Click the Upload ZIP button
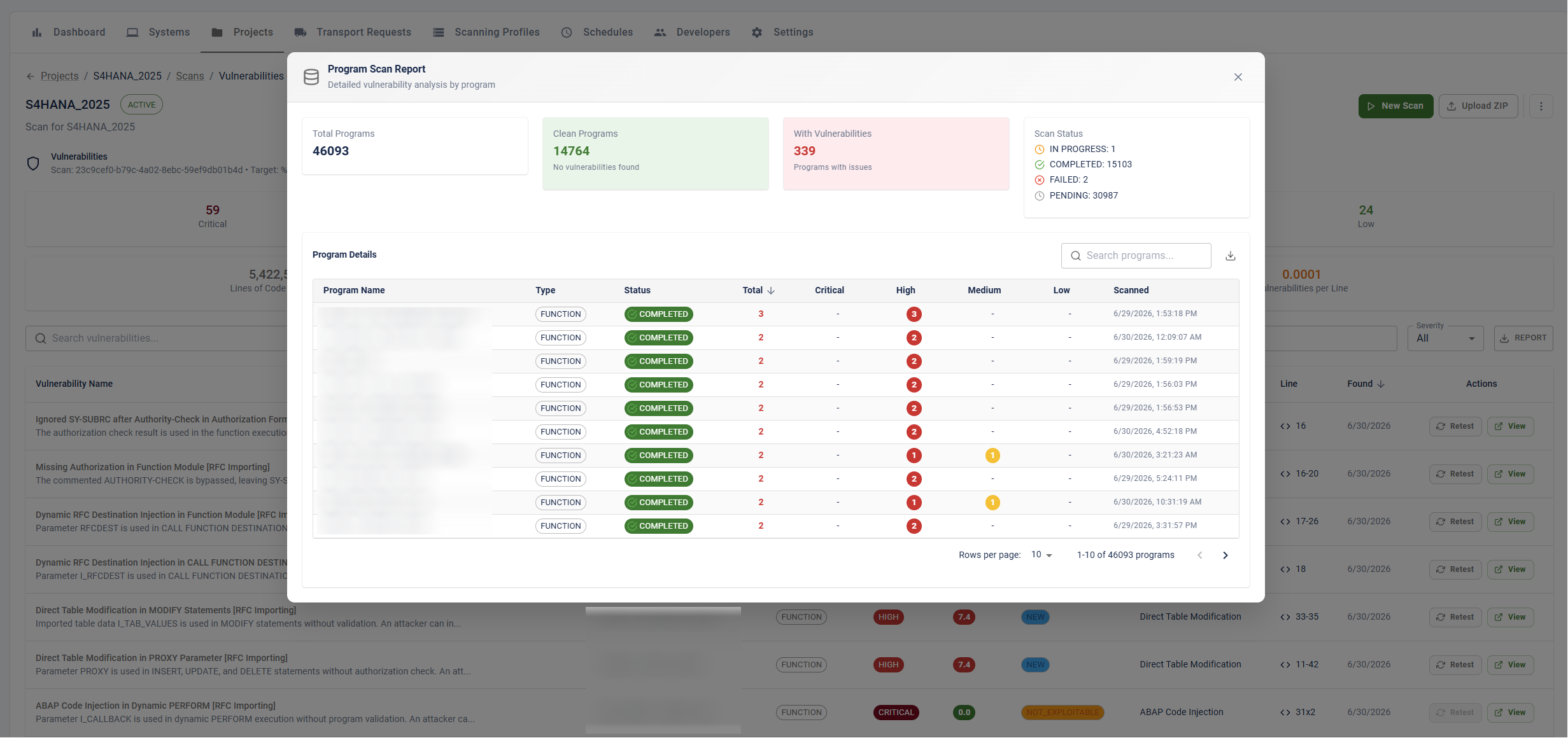This screenshot has width=1568, height=738. [1478, 106]
